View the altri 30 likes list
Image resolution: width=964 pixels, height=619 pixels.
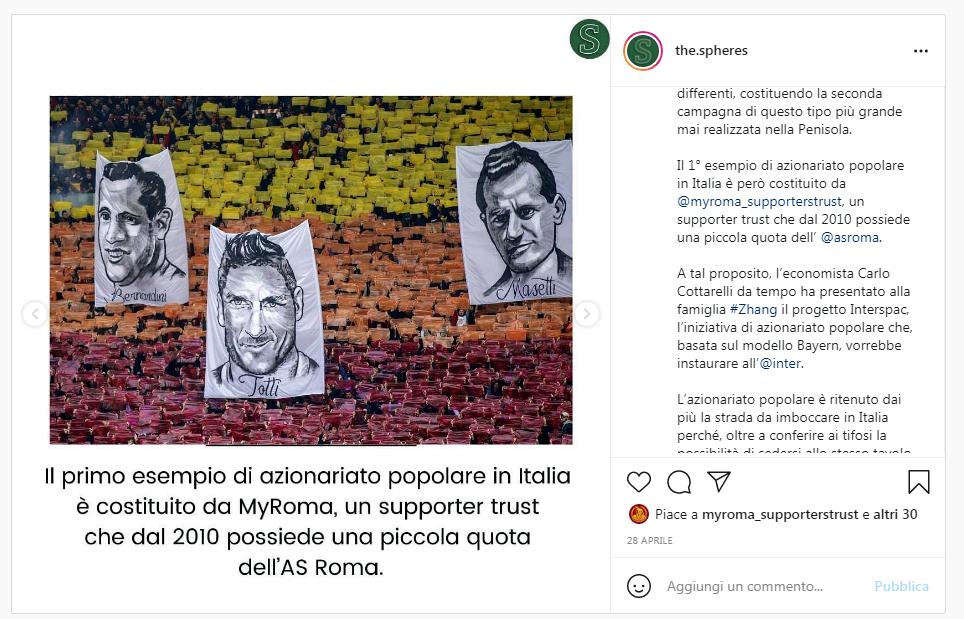pyautogui.click(x=895, y=515)
